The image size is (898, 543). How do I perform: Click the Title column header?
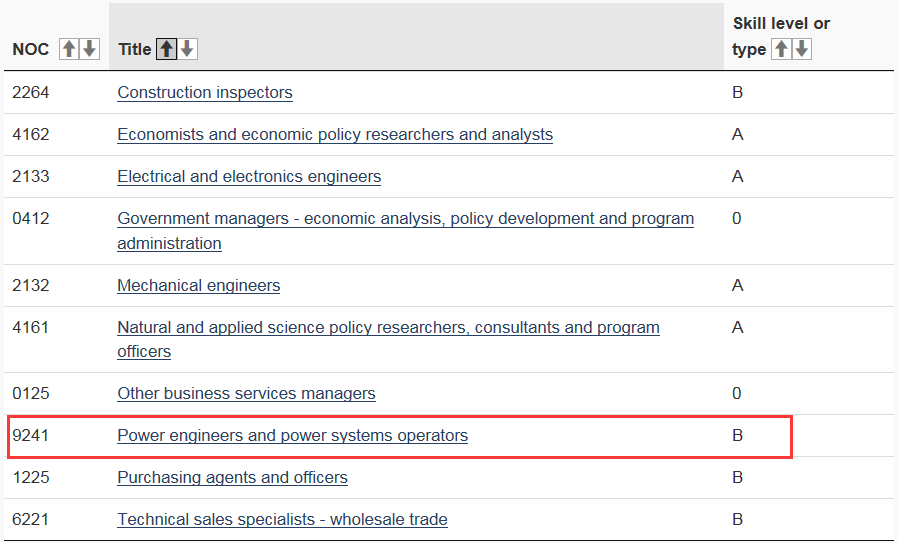(x=135, y=49)
